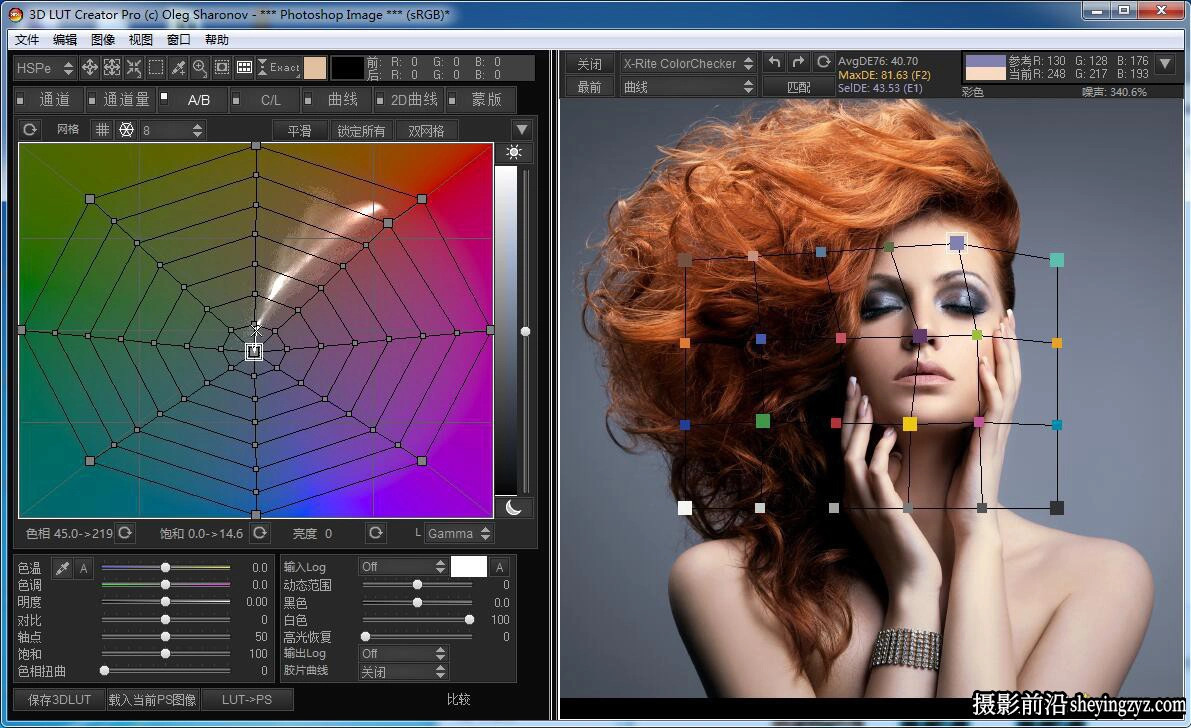Click auto 'A' button beside 色温 eyedropper
The height and width of the screenshot is (728, 1191).
(x=84, y=568)
